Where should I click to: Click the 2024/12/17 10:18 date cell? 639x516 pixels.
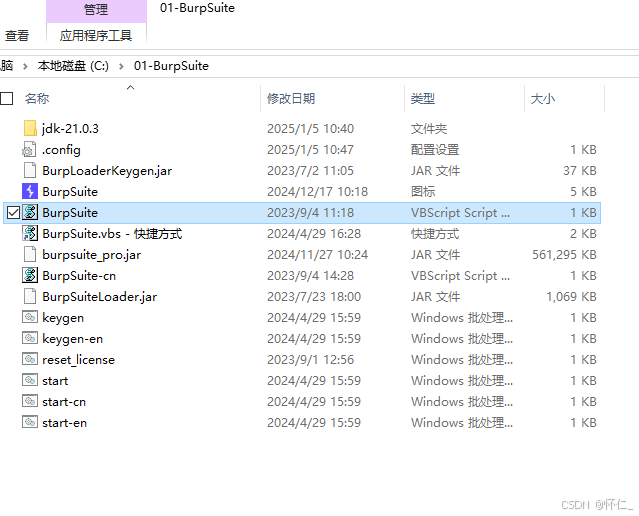tap(317, 192)
